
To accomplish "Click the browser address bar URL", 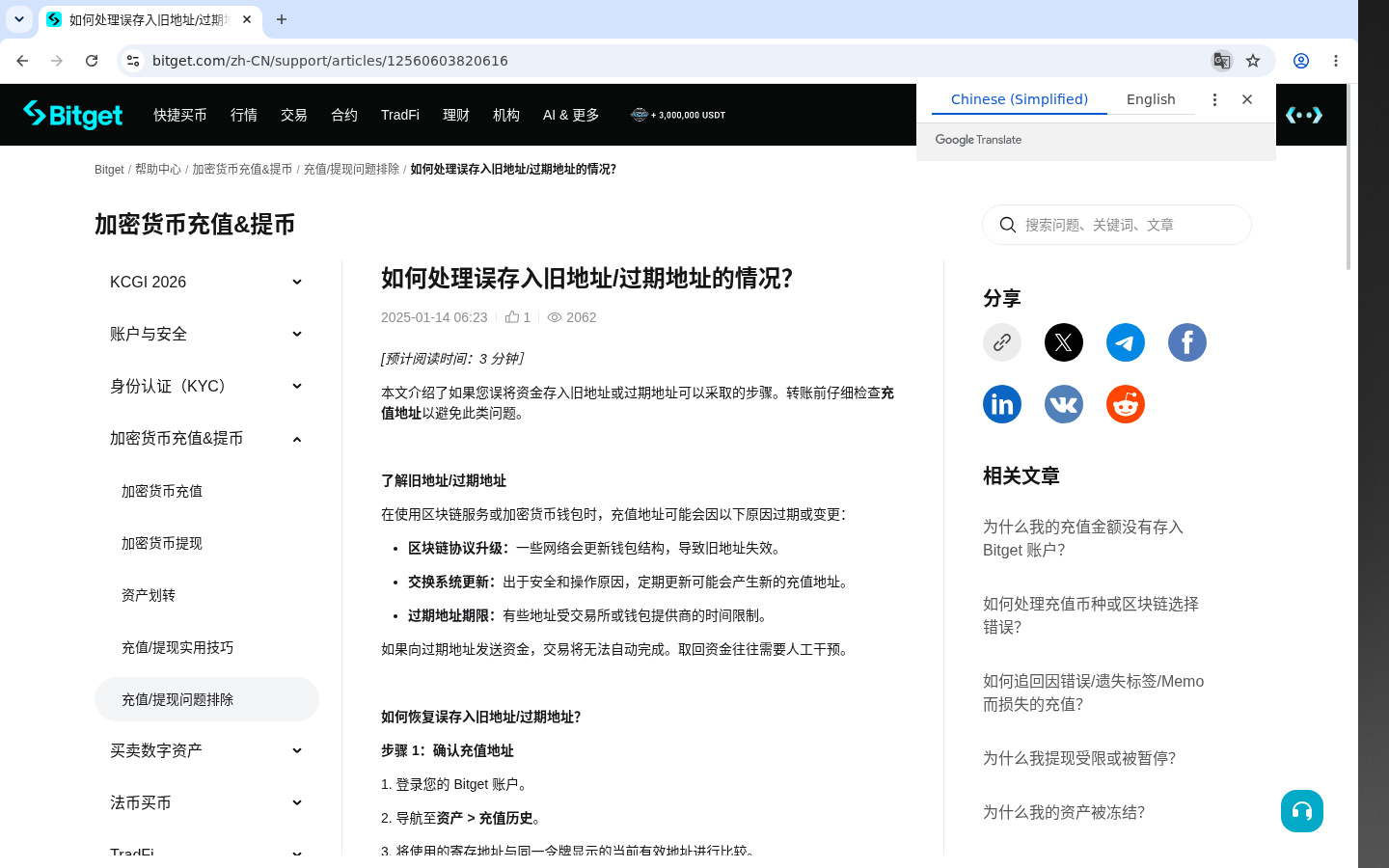I will click(330, 61).
